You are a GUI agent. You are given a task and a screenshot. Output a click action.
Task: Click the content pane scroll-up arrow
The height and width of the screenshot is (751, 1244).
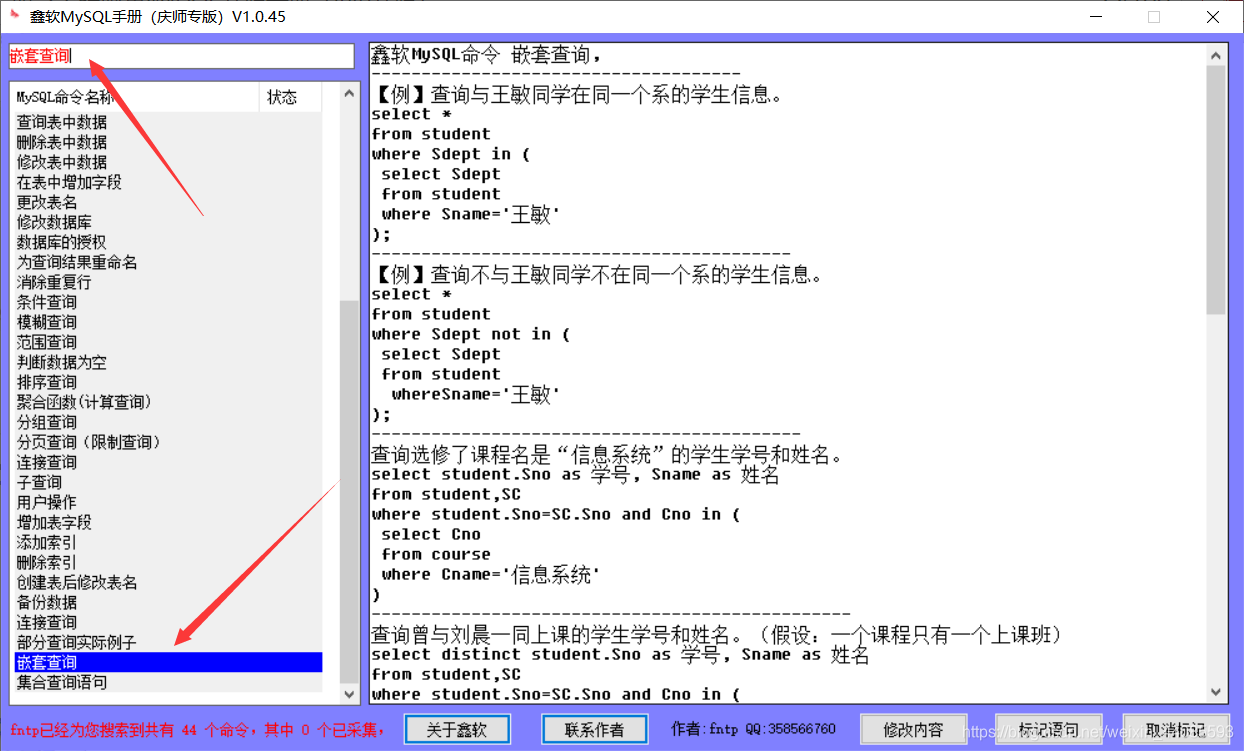click(x=1216, y=56)
